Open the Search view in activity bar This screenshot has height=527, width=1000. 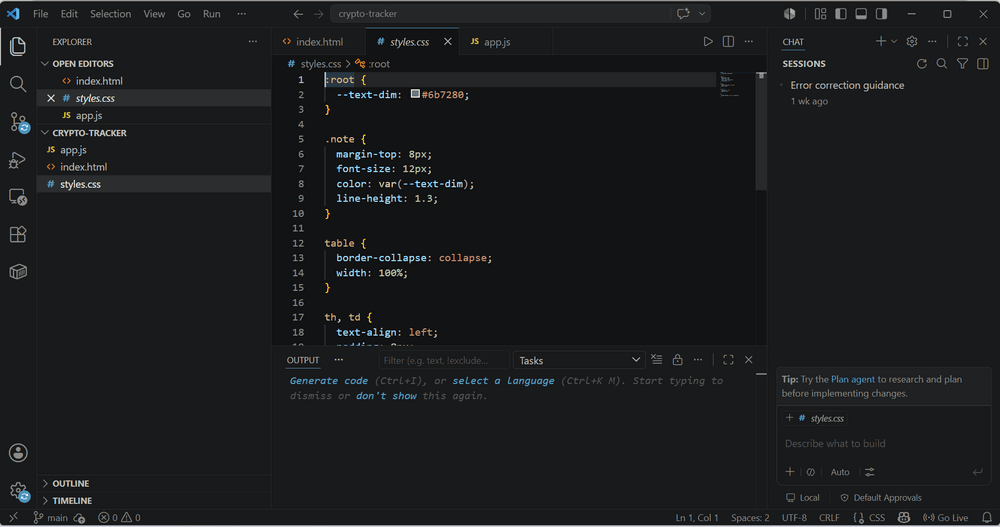point(18,84)
